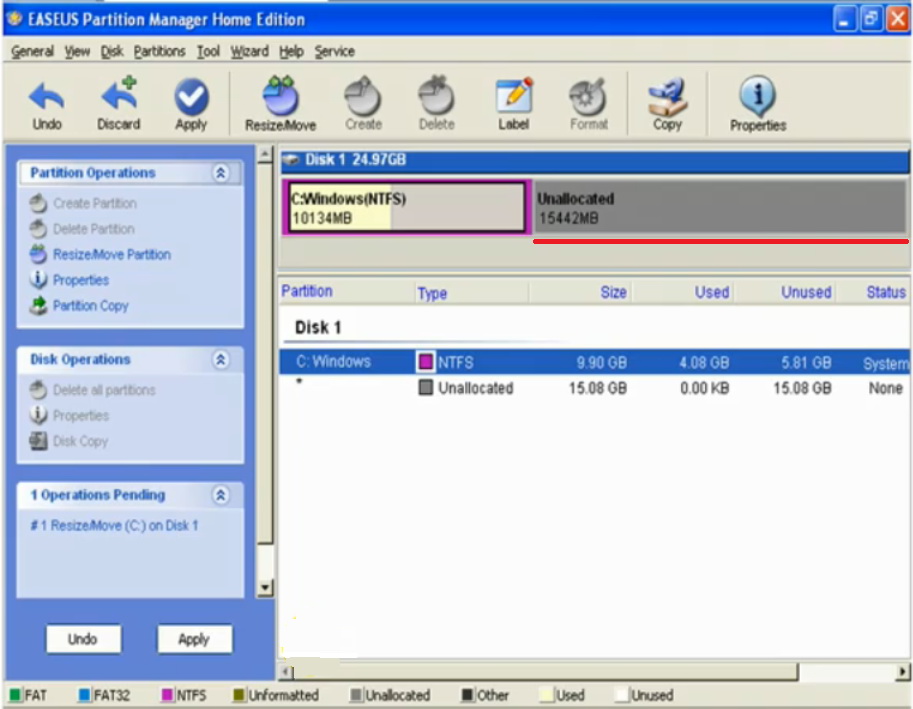Select the C: Windows row in table

pos(594,362)
